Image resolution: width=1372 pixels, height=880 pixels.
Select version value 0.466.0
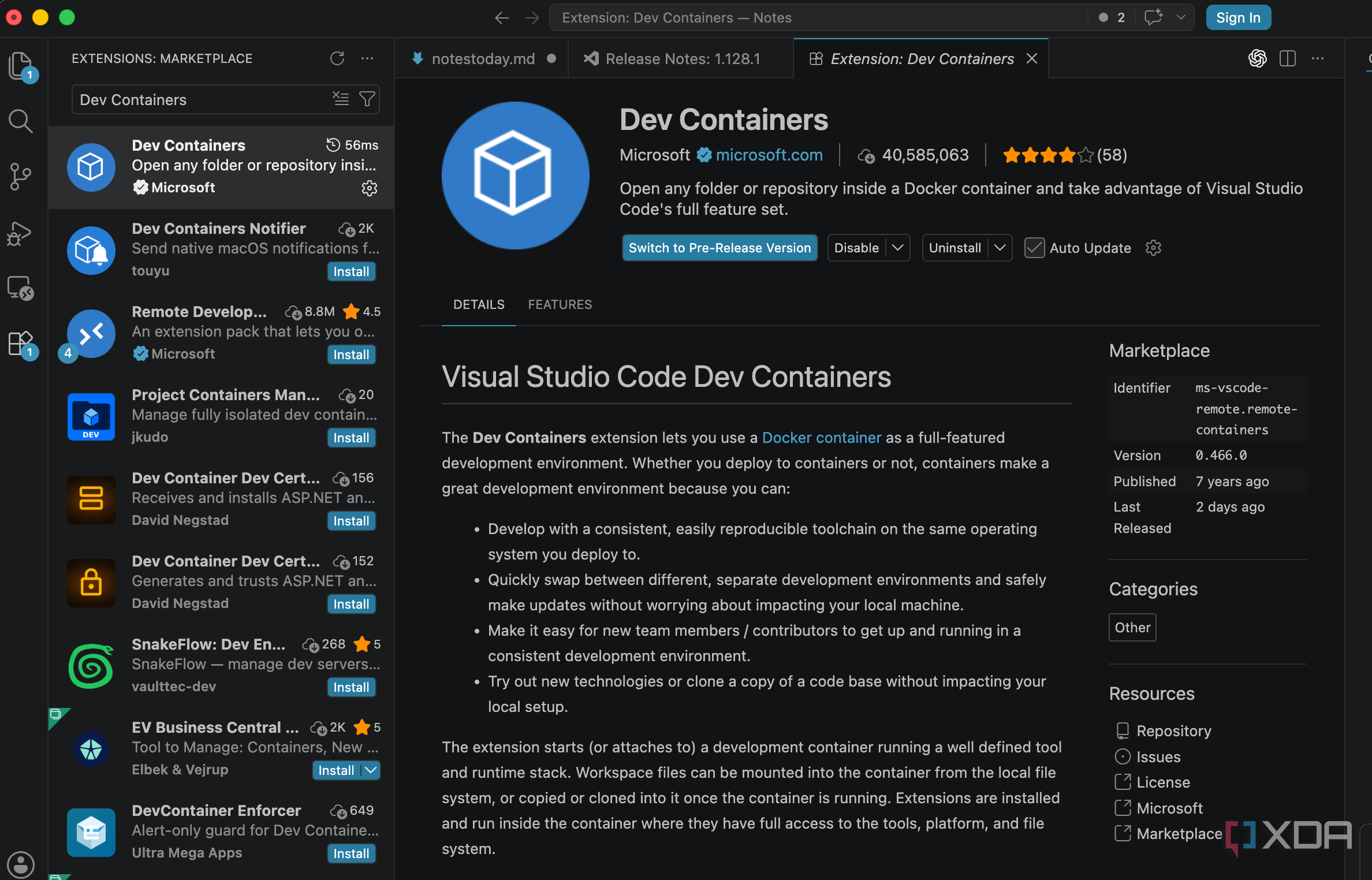[x=1221, y=456]
